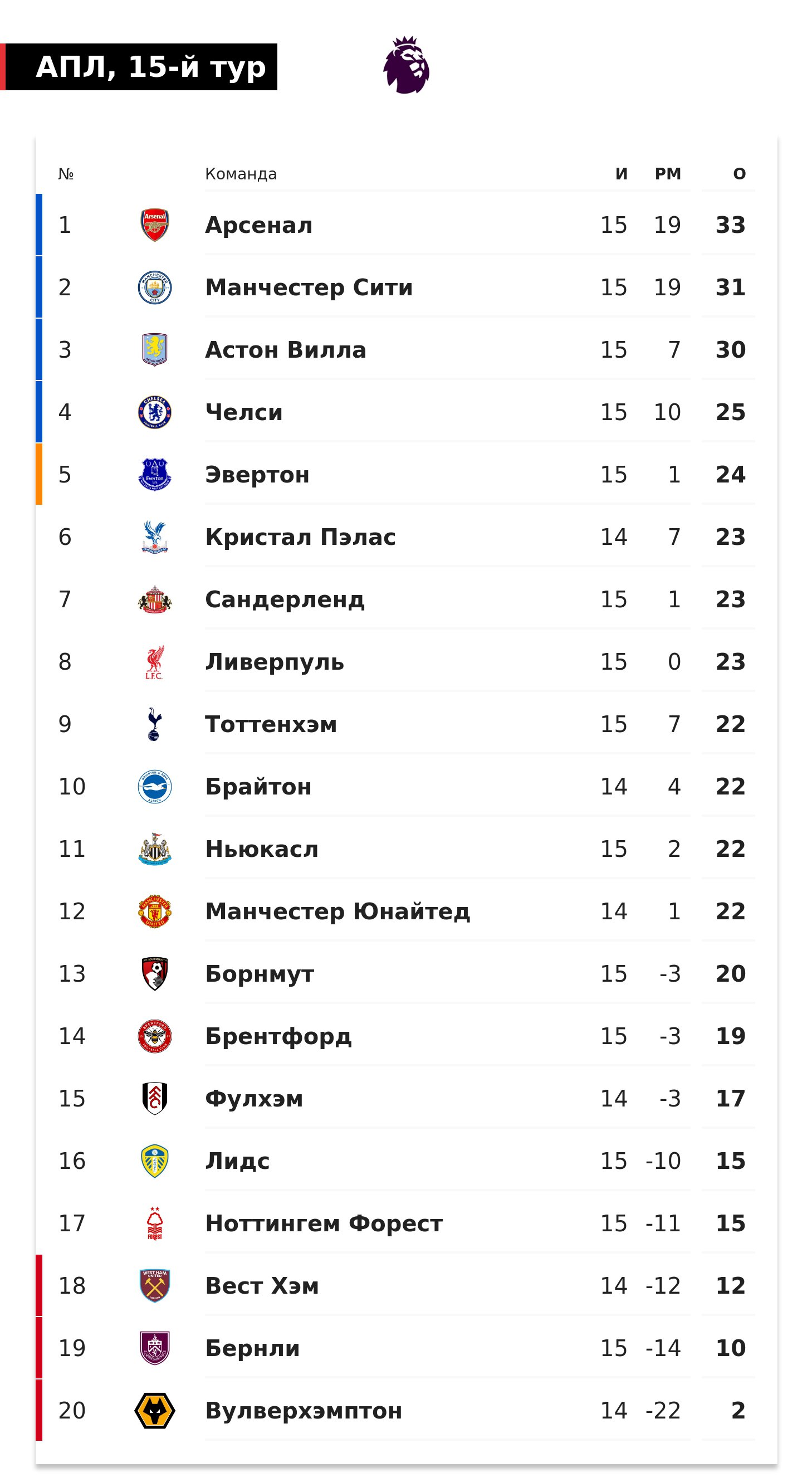Click the Brighton seagull badge
This screenshot has width=812, height=1482.
(x=155, y=787)
